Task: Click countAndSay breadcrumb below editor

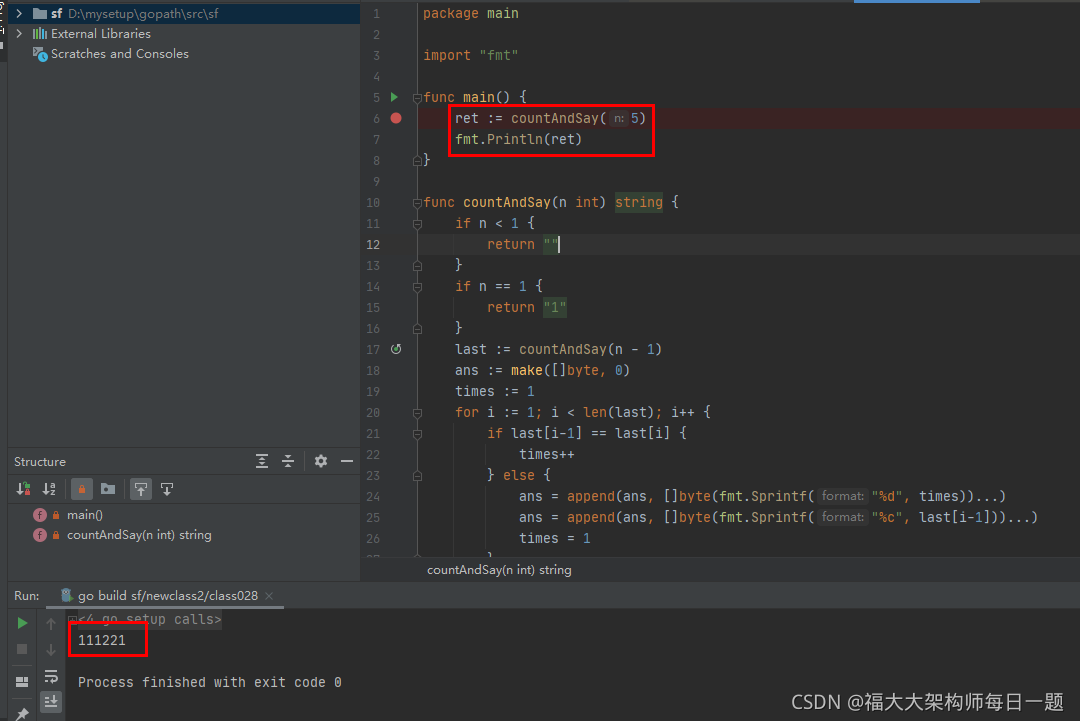Action: click(x=499, y=570)
